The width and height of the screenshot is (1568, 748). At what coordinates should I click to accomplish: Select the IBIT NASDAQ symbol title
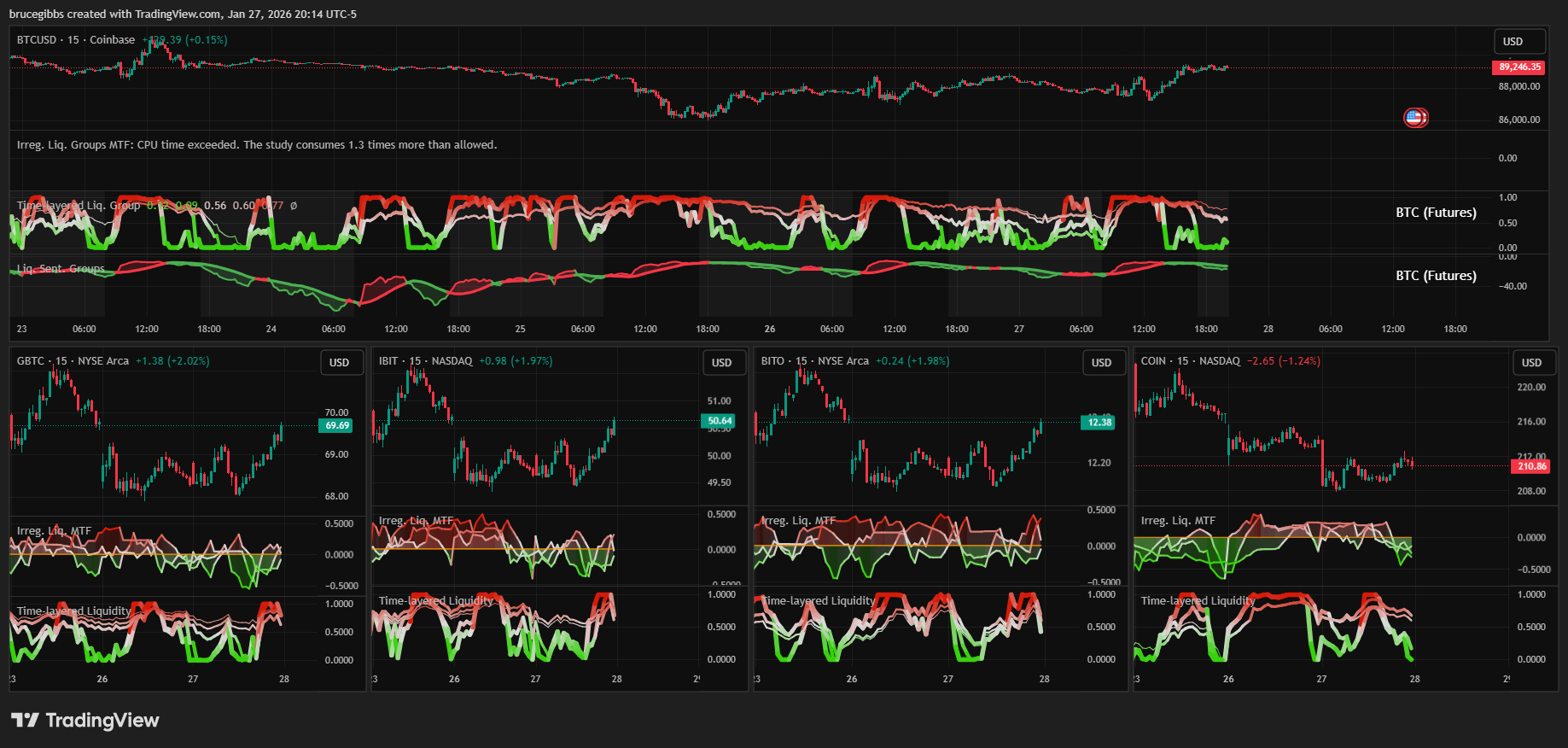point(425,361)
